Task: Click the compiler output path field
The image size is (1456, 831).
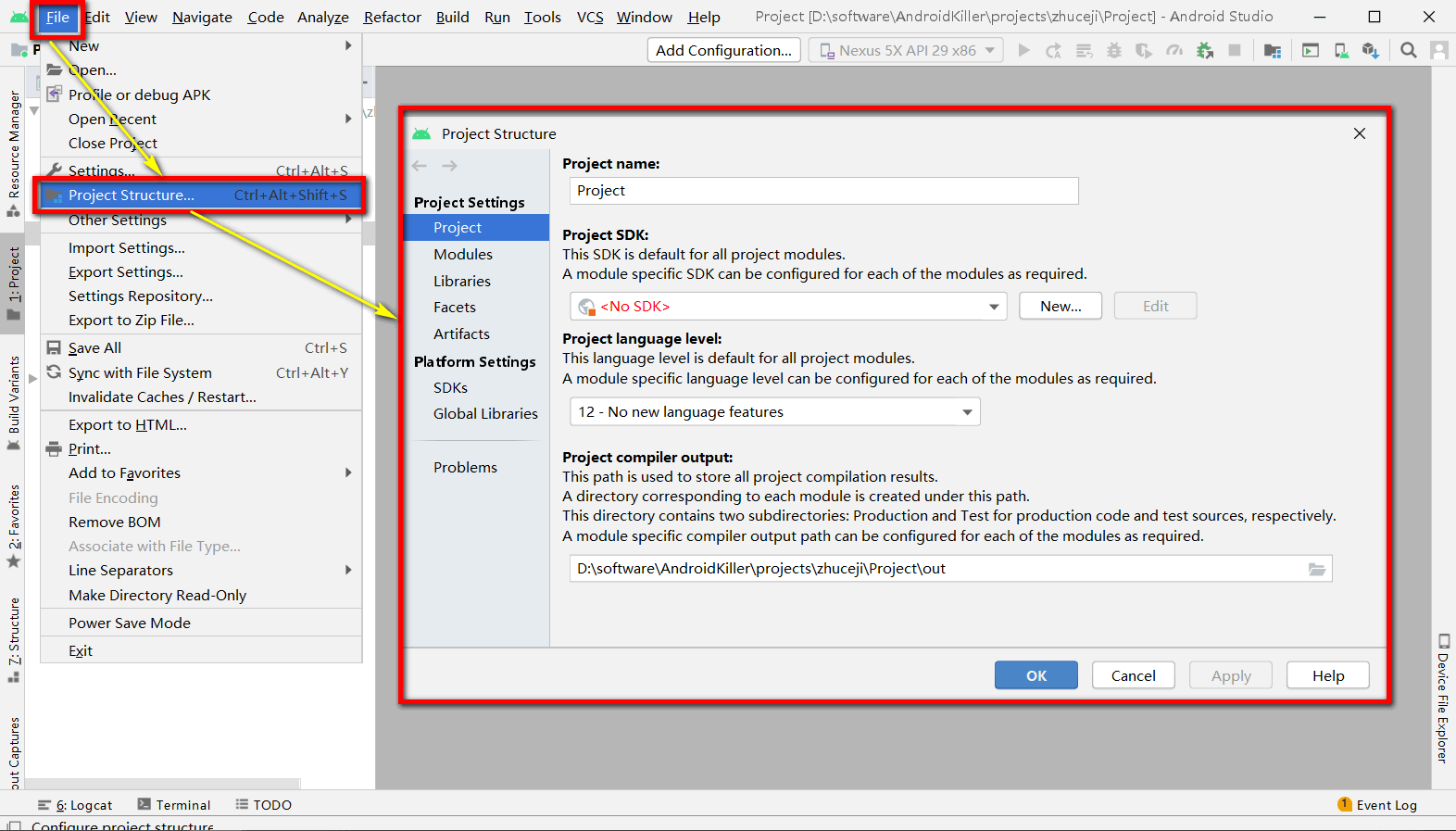Action: click(951, 569)
